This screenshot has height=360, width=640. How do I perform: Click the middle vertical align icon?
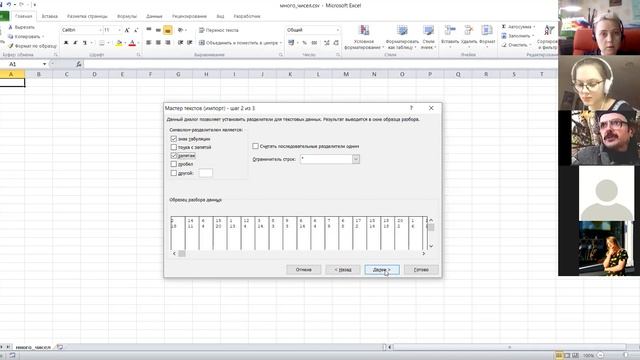click(x=158, y=30)
